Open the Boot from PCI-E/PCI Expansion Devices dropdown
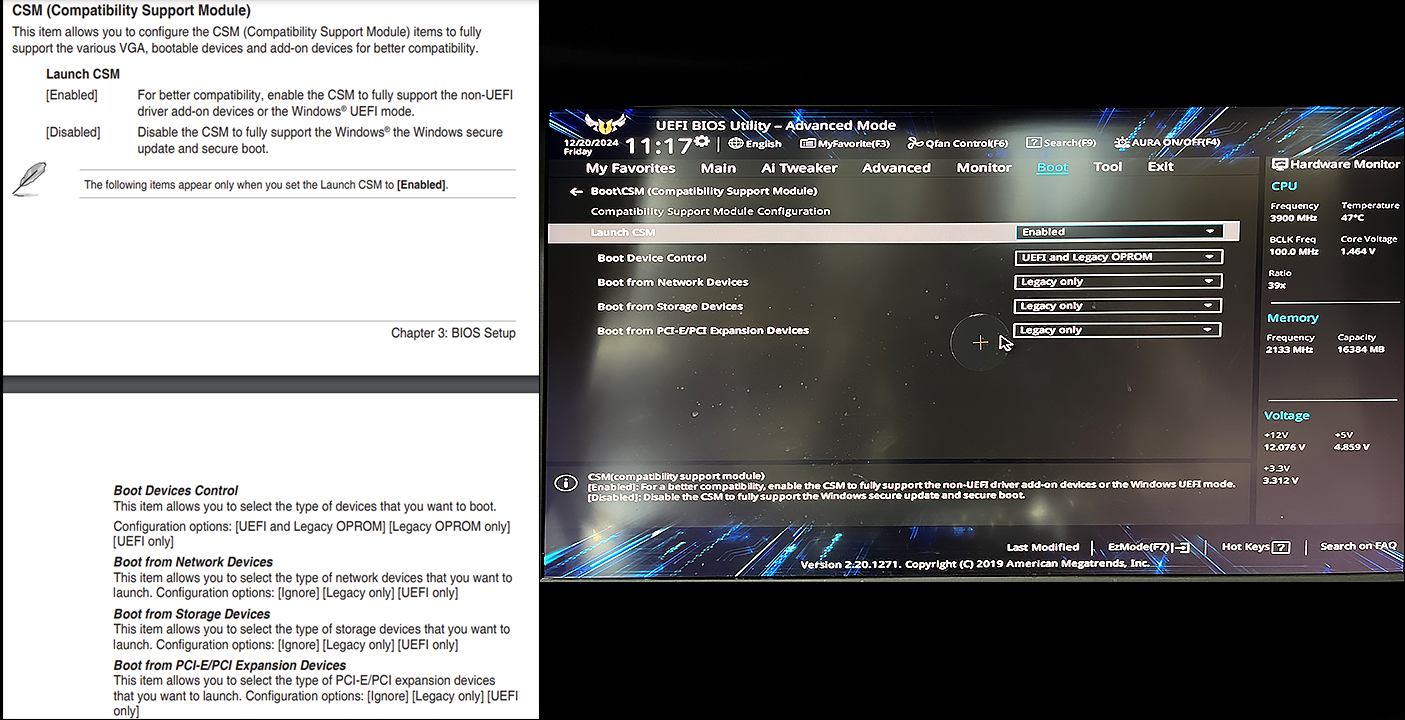 [x=1117, y=330]
